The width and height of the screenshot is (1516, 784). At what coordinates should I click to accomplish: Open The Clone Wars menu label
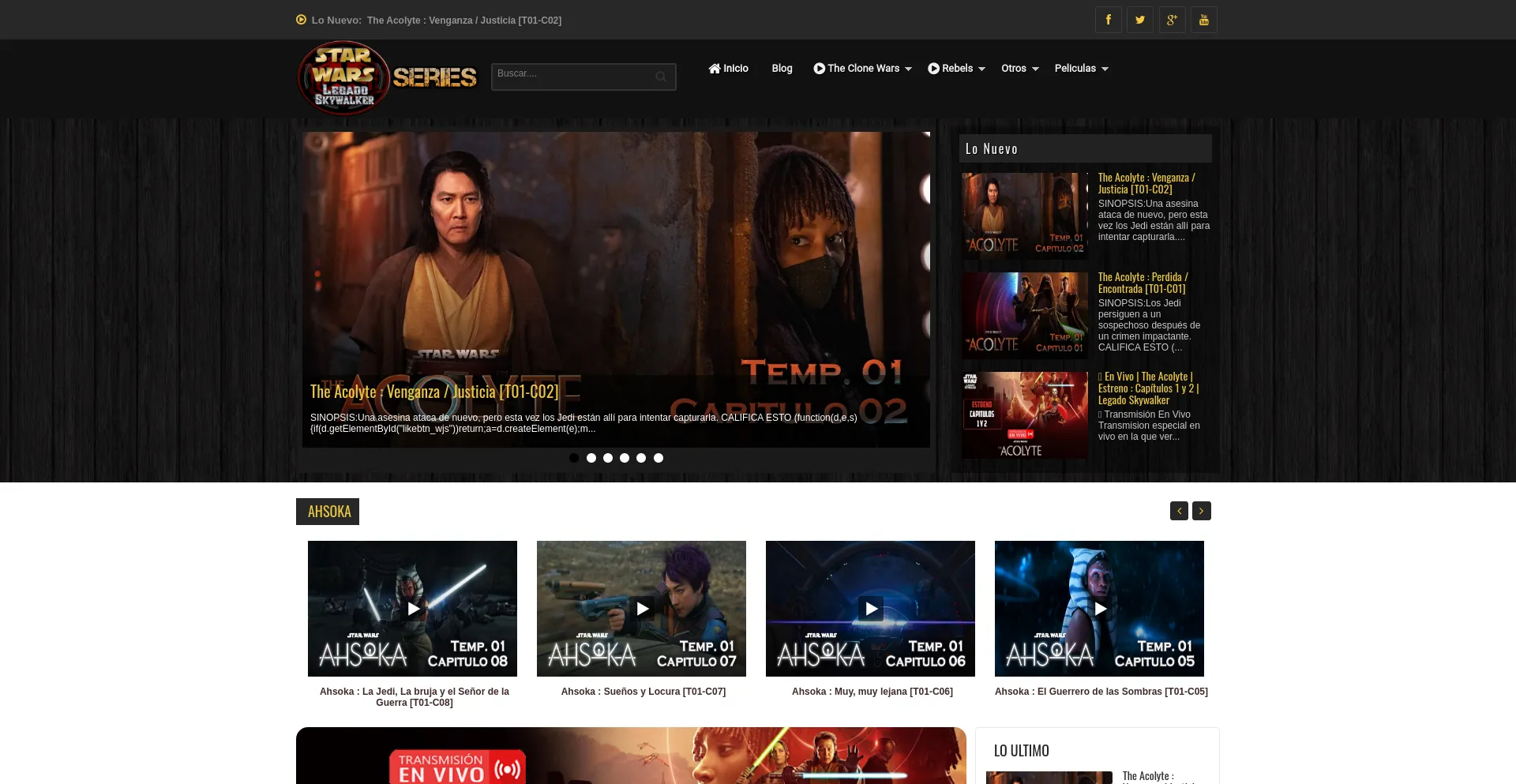tap(863, 69)
